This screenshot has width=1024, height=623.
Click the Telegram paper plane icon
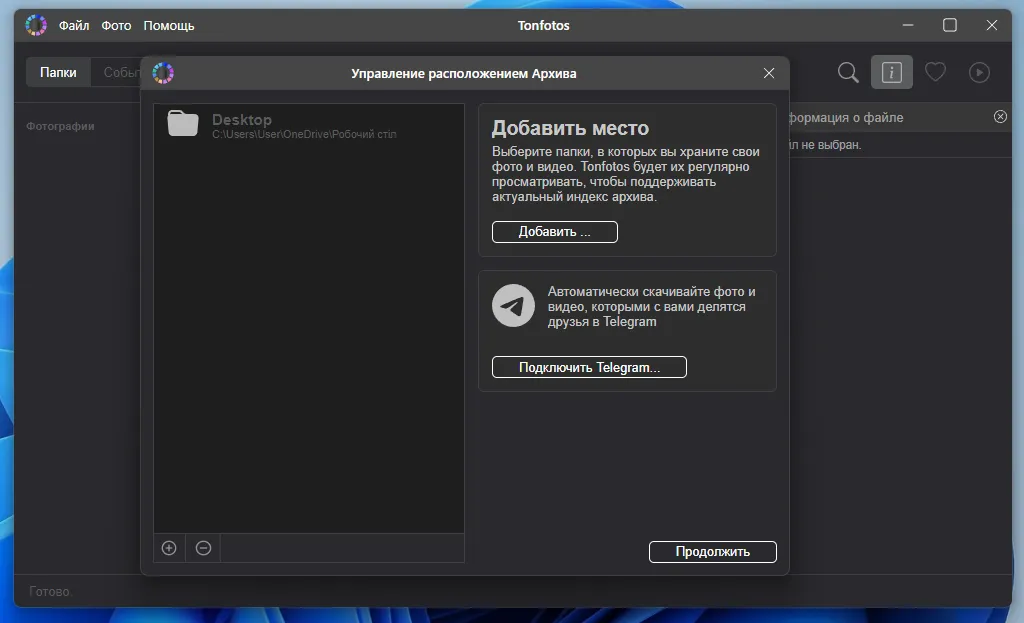[x=514, y=305]
